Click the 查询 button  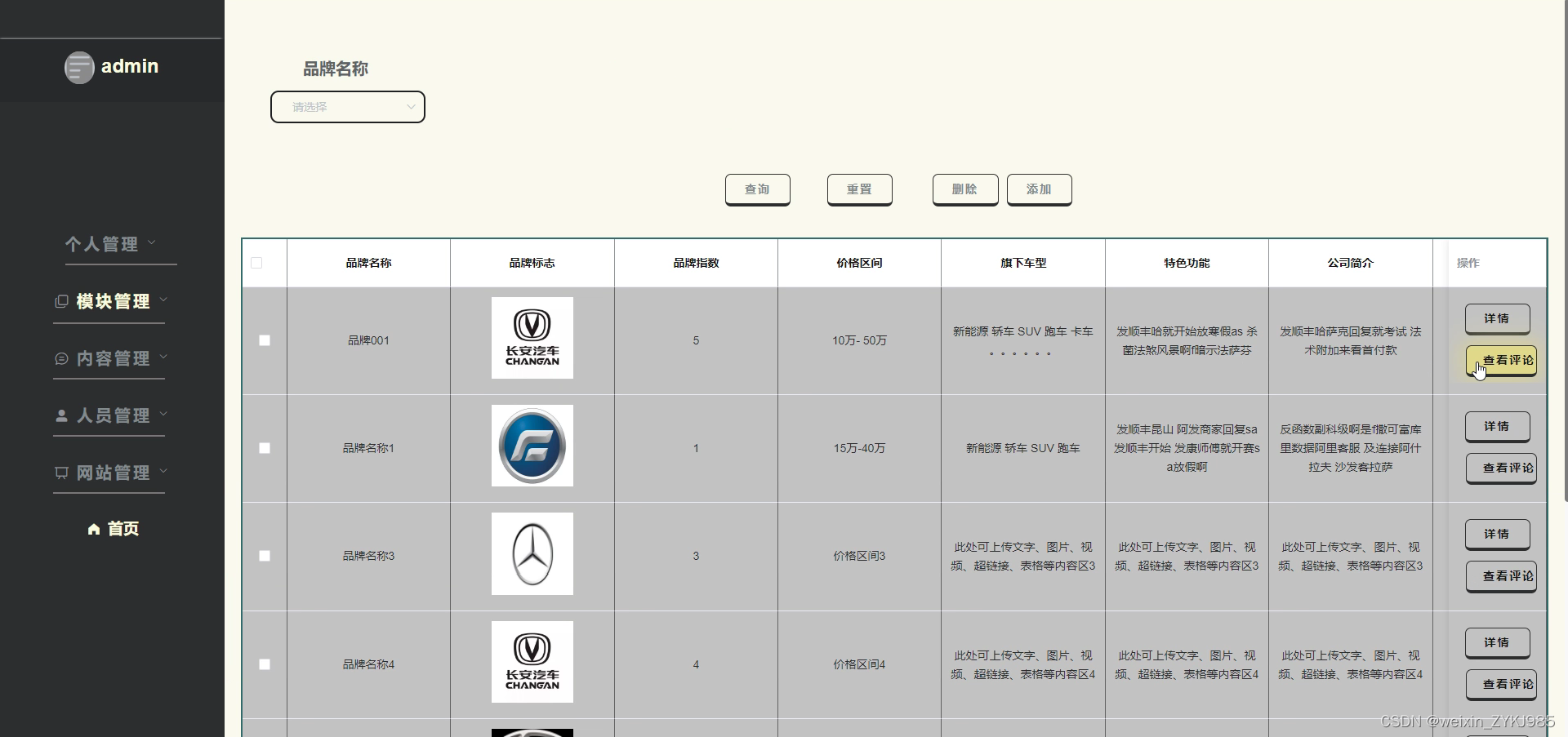(757, 189)
